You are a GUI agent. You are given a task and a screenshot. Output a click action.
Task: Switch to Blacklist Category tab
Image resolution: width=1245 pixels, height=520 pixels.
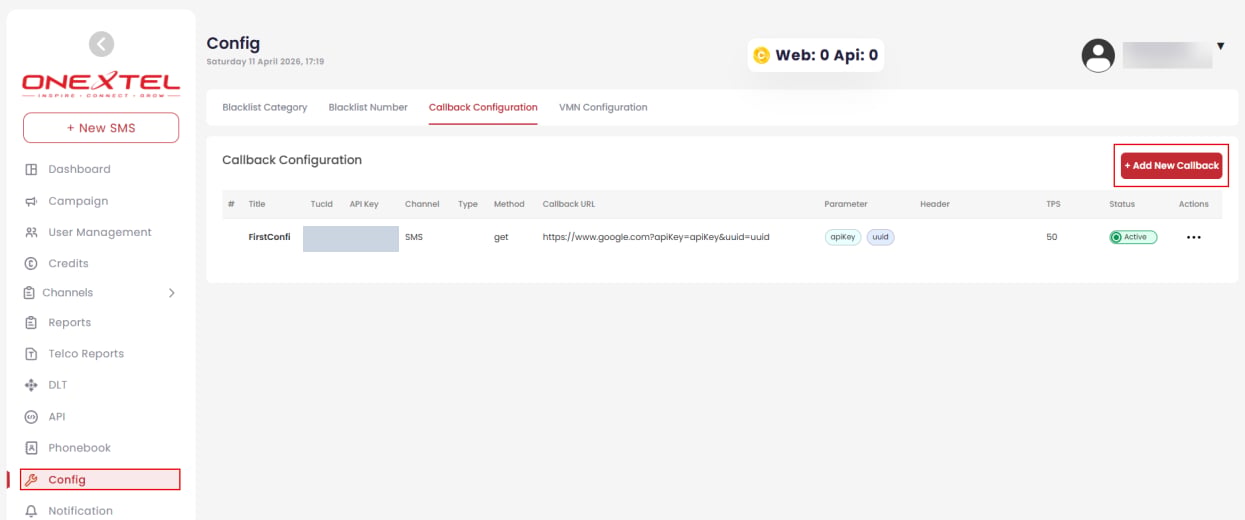(x=265, y=107)
